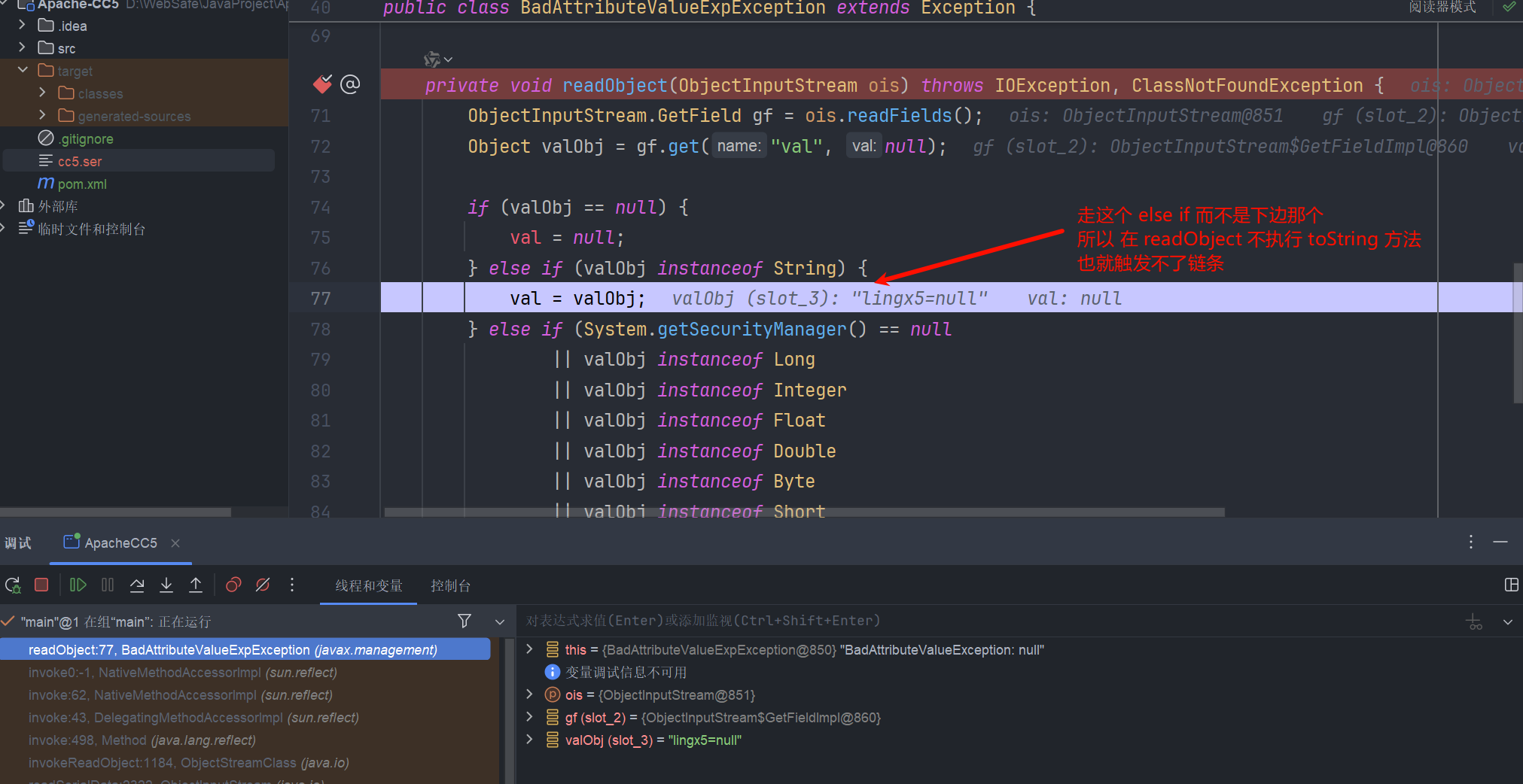Expand the .idea folder

coord(22,25)
